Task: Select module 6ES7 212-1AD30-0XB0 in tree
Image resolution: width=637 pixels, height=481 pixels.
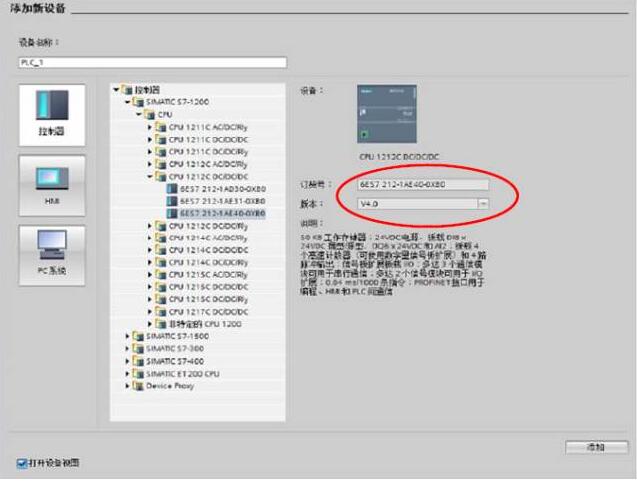Action: pyautogui.click(x=209, y=188)
